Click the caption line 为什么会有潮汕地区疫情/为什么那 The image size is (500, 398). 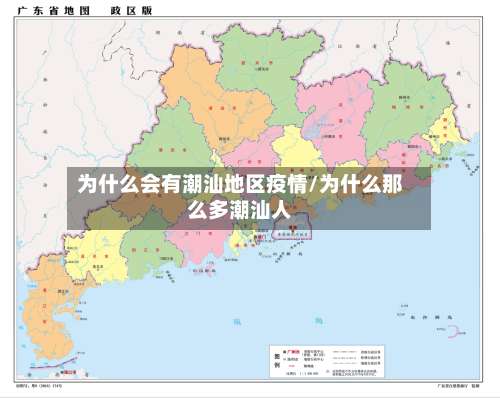pos(240,184)
